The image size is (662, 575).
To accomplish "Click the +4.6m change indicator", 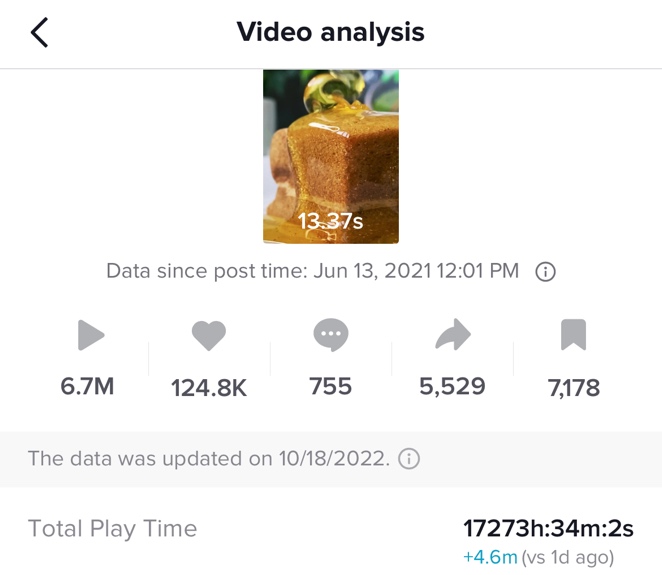I will 488,557.
